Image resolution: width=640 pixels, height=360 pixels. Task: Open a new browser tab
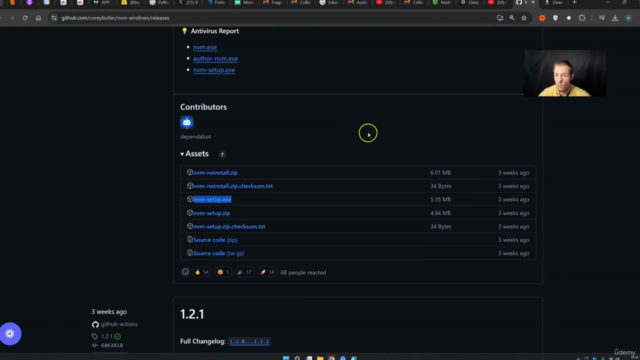[x=574, y=2]
